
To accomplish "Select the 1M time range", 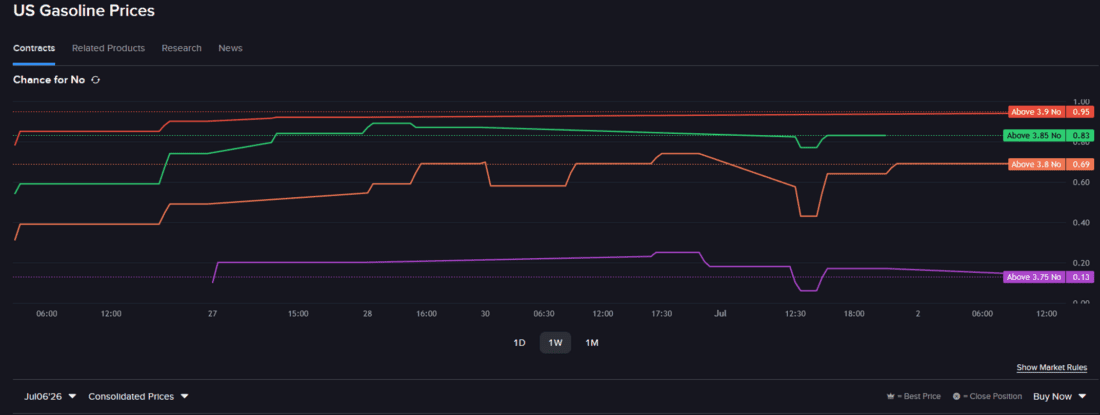I will pos(591,343).
